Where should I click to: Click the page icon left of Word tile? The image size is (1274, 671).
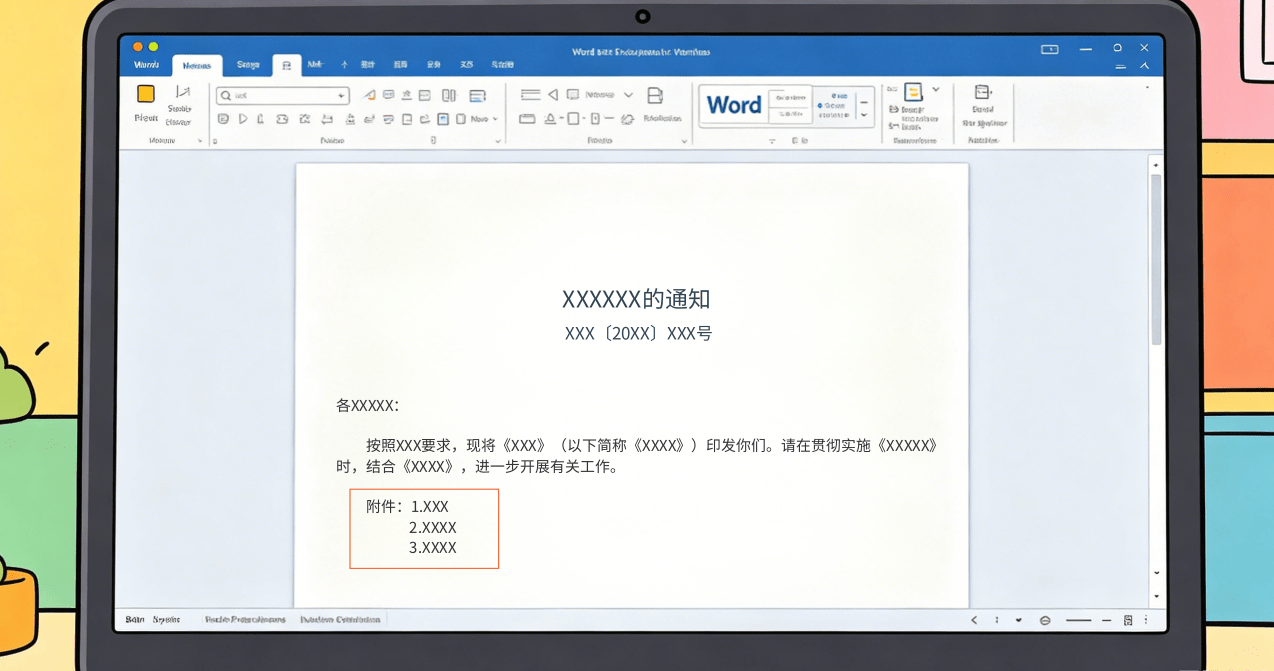pos(655,96)
